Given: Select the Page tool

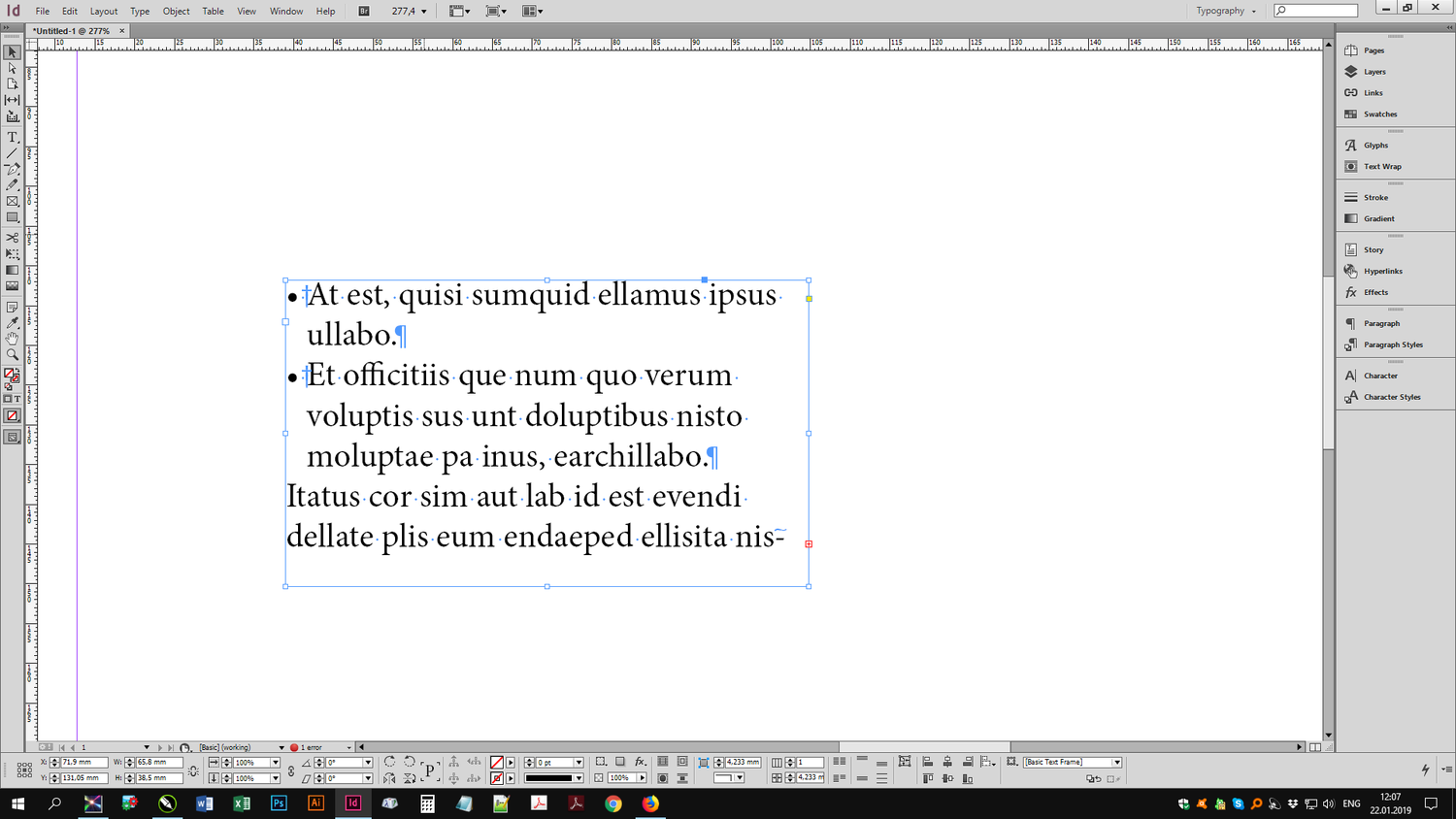Looking at the screenshot, I should [12, 83].
